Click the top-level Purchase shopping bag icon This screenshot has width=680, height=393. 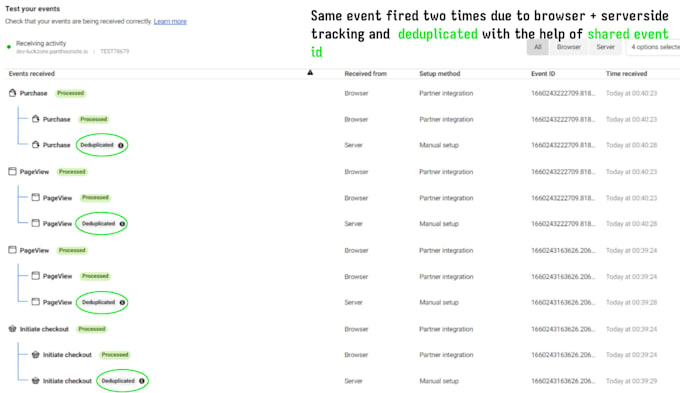[x=12, y=93]
